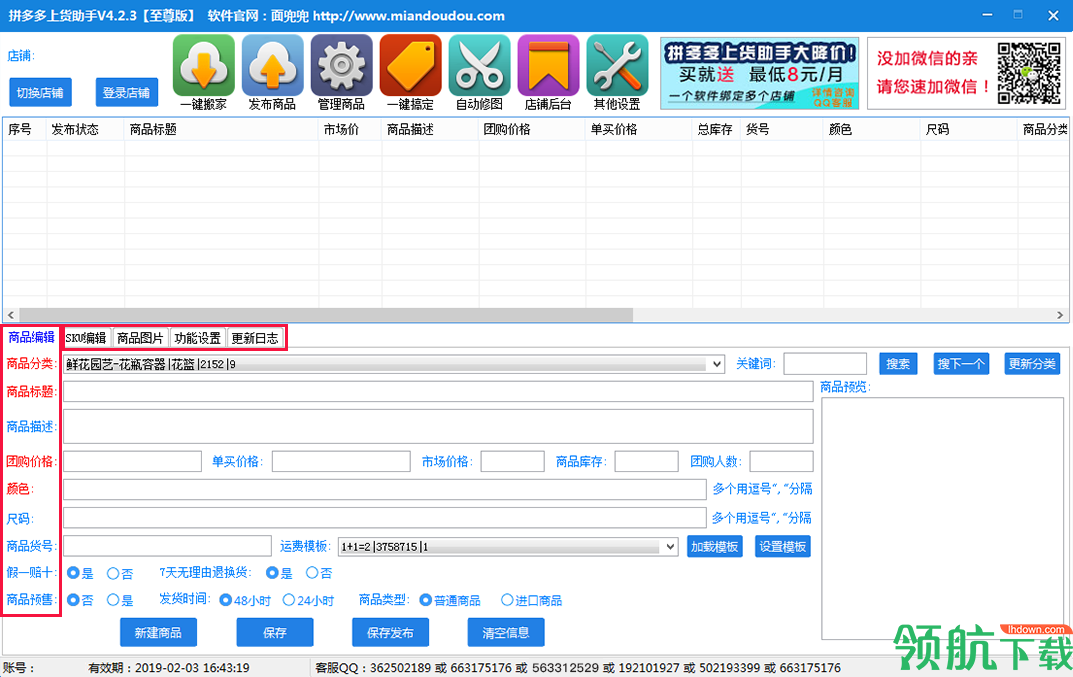Focus the 团购价格 input field

(133, 461)
